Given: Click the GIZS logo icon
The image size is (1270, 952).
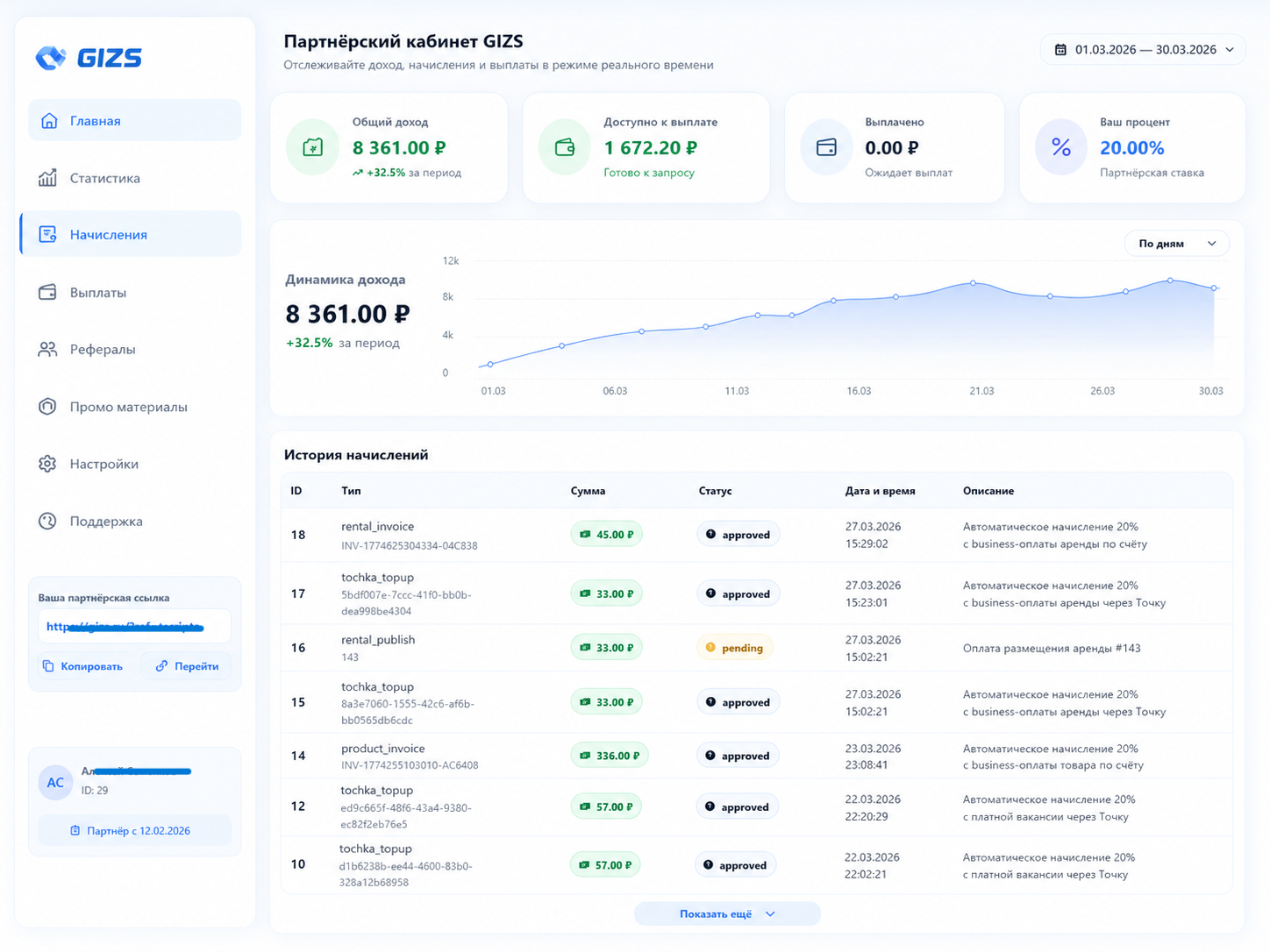Looking at the screenshot, I should tap(51, 58).
